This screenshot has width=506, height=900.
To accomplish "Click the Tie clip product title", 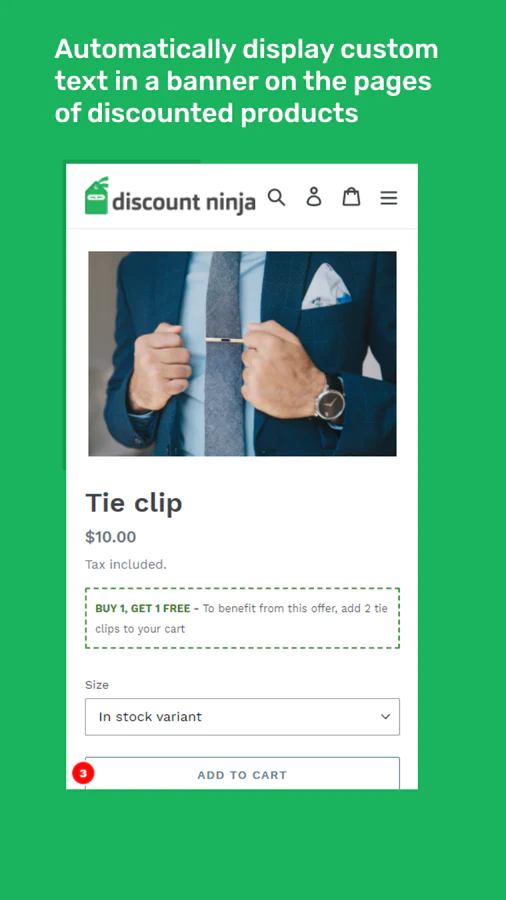I will coord(134,503).
